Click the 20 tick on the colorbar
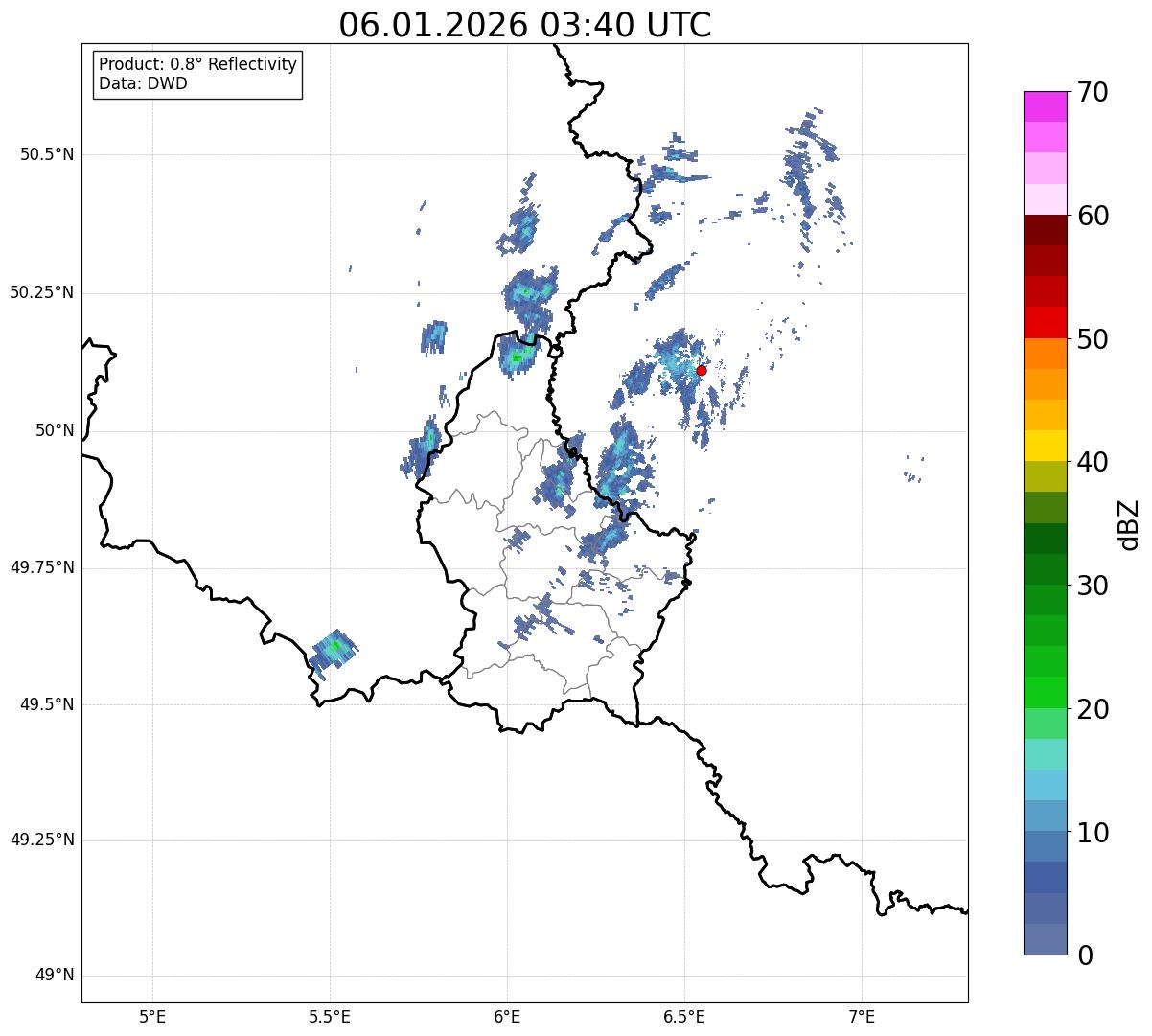1152x1036 pixels. pyautogui.click(x=1093, y=709)
